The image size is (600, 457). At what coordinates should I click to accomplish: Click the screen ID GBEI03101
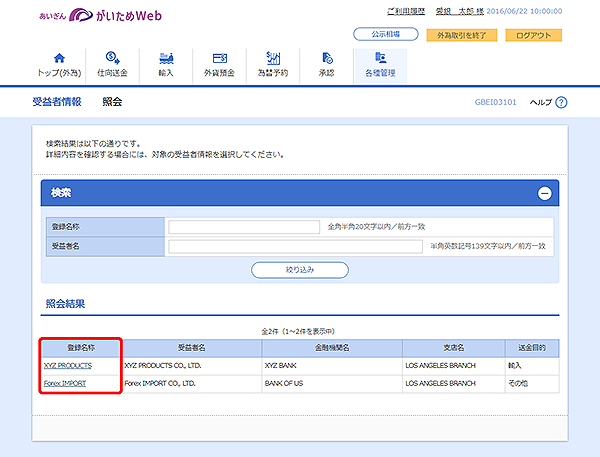coord(496,102)
